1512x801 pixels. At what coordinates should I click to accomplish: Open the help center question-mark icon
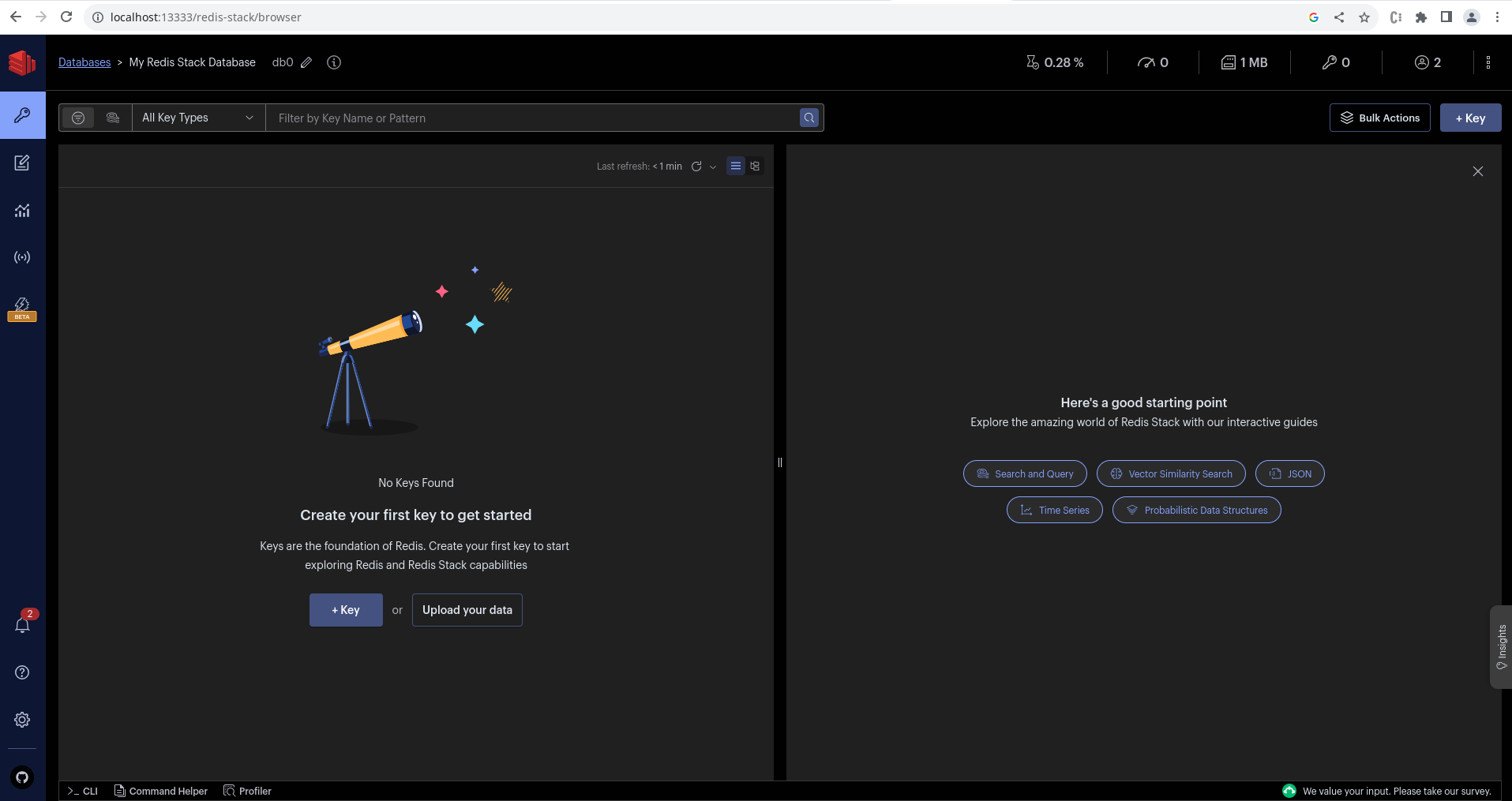(22, 672)
